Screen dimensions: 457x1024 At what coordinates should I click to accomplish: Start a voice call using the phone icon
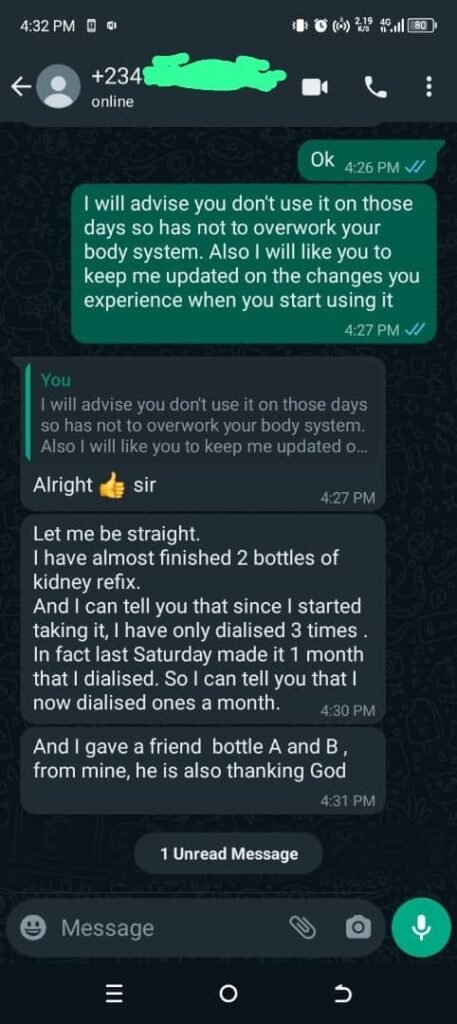[x=375, y=87]
